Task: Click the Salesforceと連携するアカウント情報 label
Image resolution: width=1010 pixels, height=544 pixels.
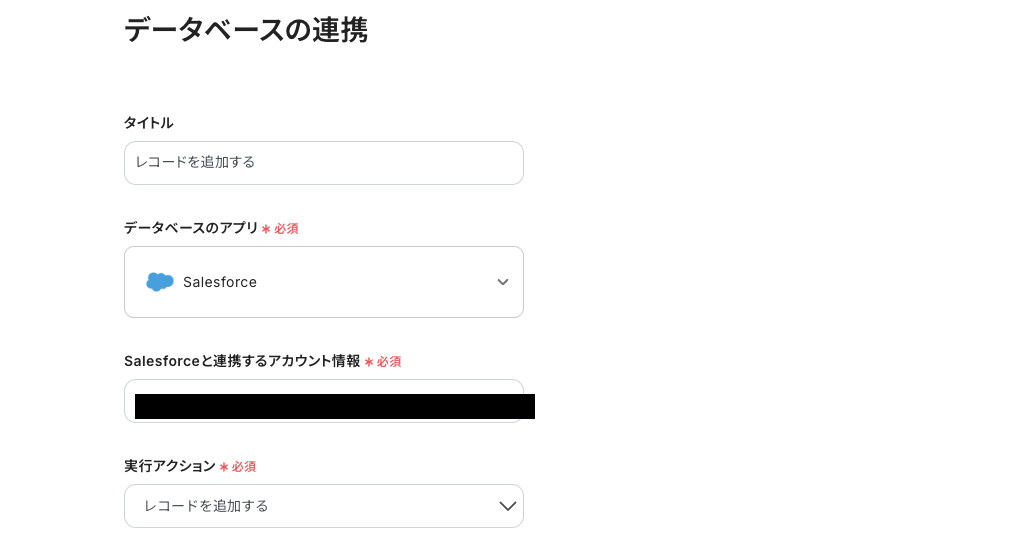Action: point(242,360)
